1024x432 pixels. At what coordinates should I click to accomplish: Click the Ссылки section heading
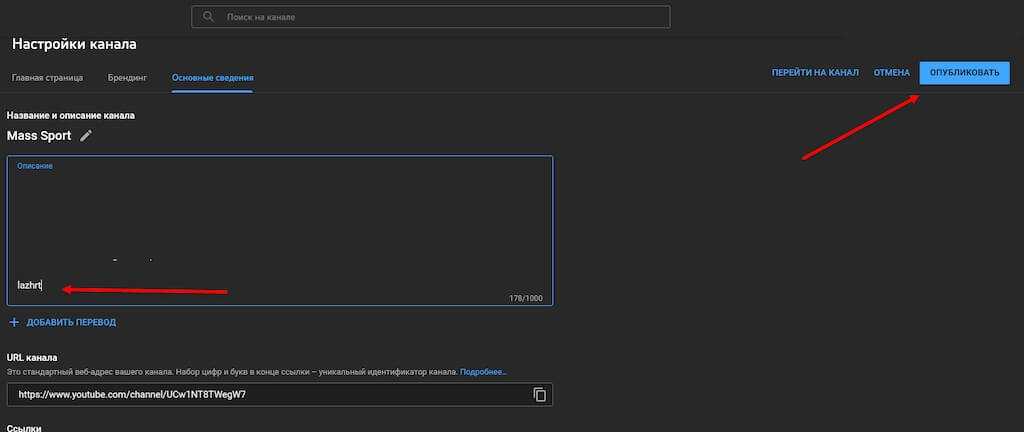24,428
